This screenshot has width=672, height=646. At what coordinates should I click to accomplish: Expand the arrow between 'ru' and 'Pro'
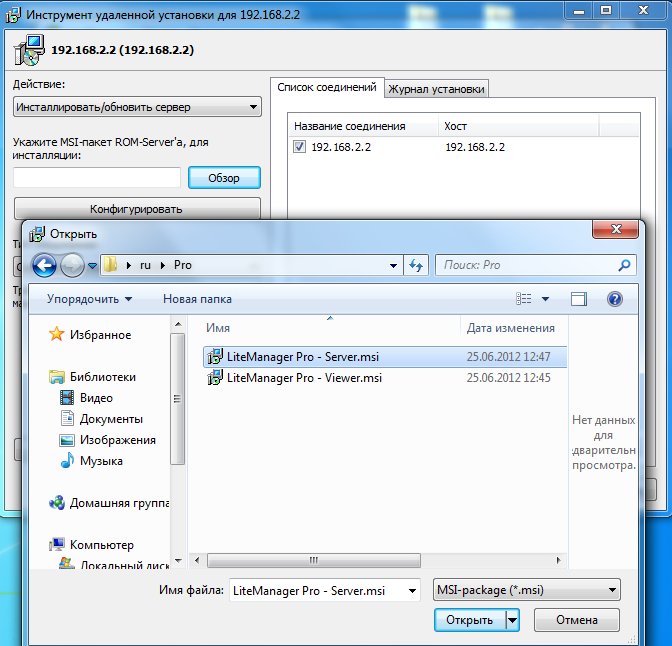click(163, 265)
